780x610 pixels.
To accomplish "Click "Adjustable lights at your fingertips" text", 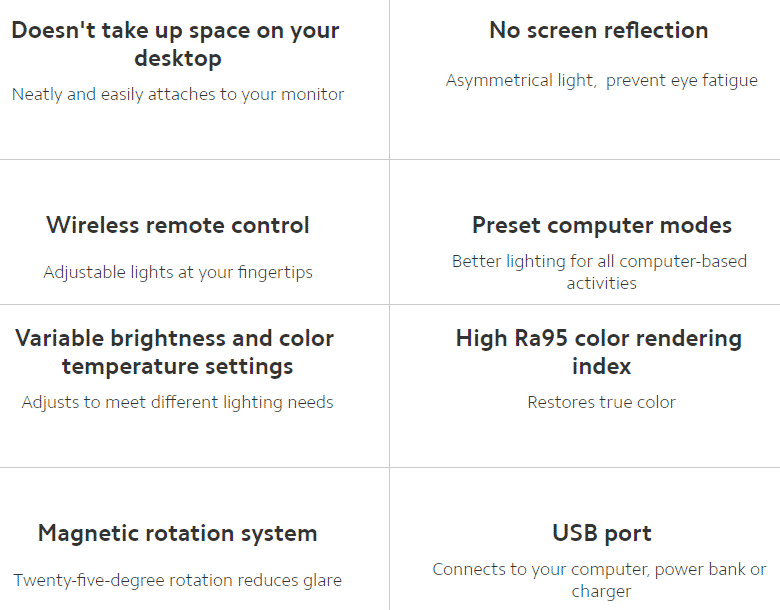I will point(178,272).
